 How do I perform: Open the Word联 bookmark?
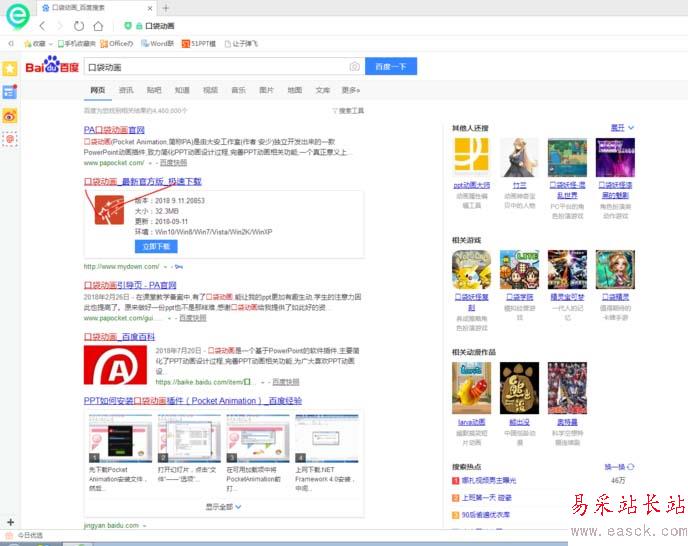click(157, 43)
